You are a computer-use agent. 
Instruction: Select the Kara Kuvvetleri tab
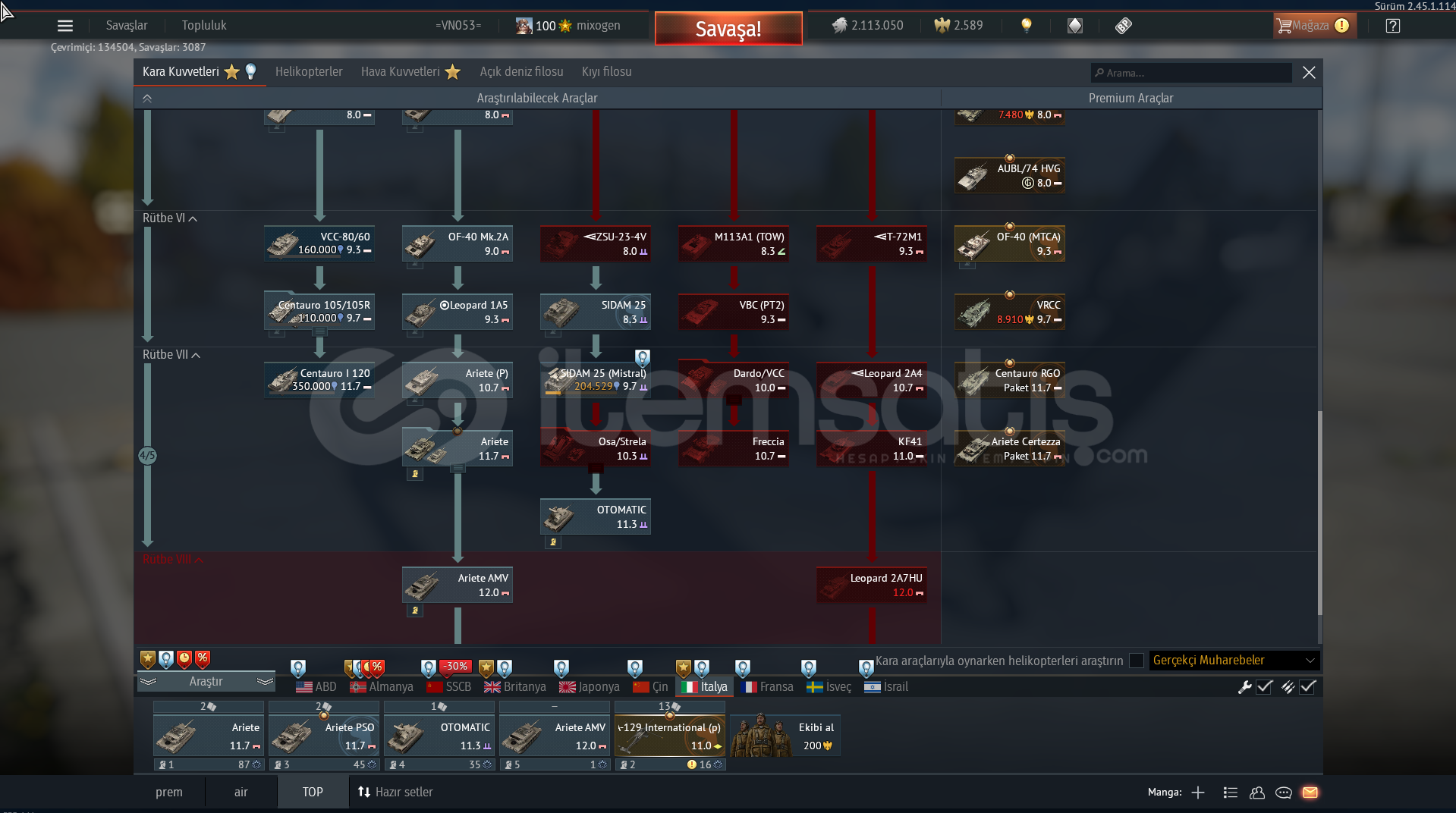coord(200,72)
